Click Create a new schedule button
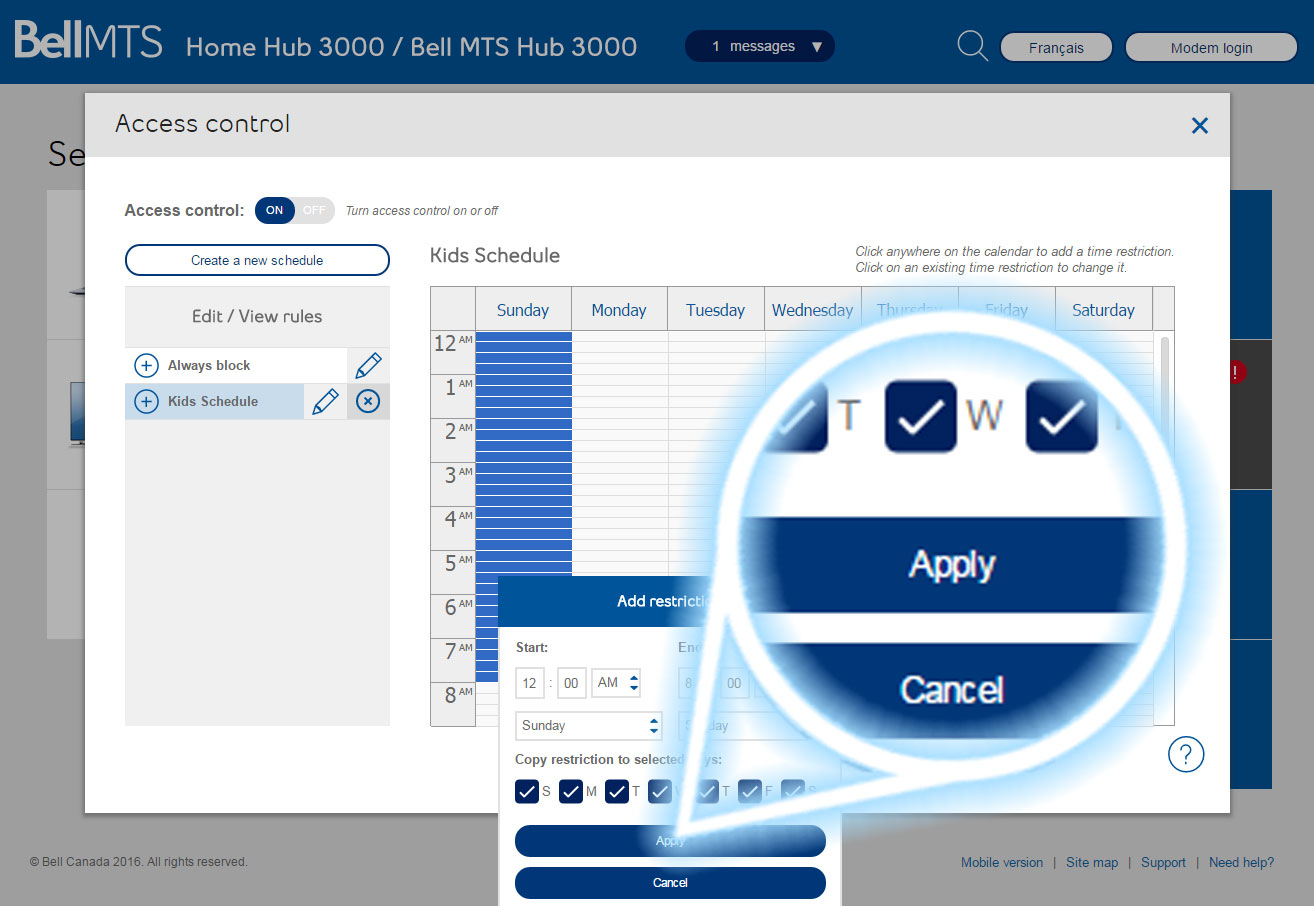 click(x=257, y=260)
